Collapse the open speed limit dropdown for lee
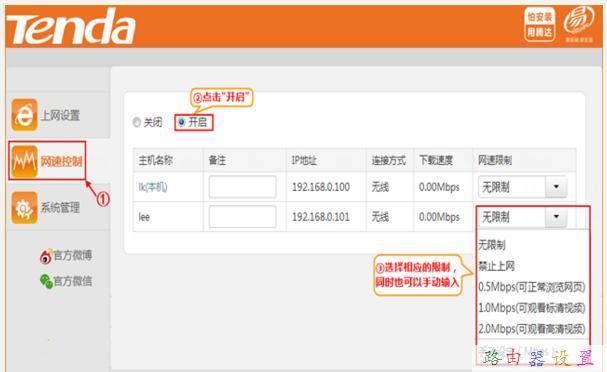 tap(556, 216)
